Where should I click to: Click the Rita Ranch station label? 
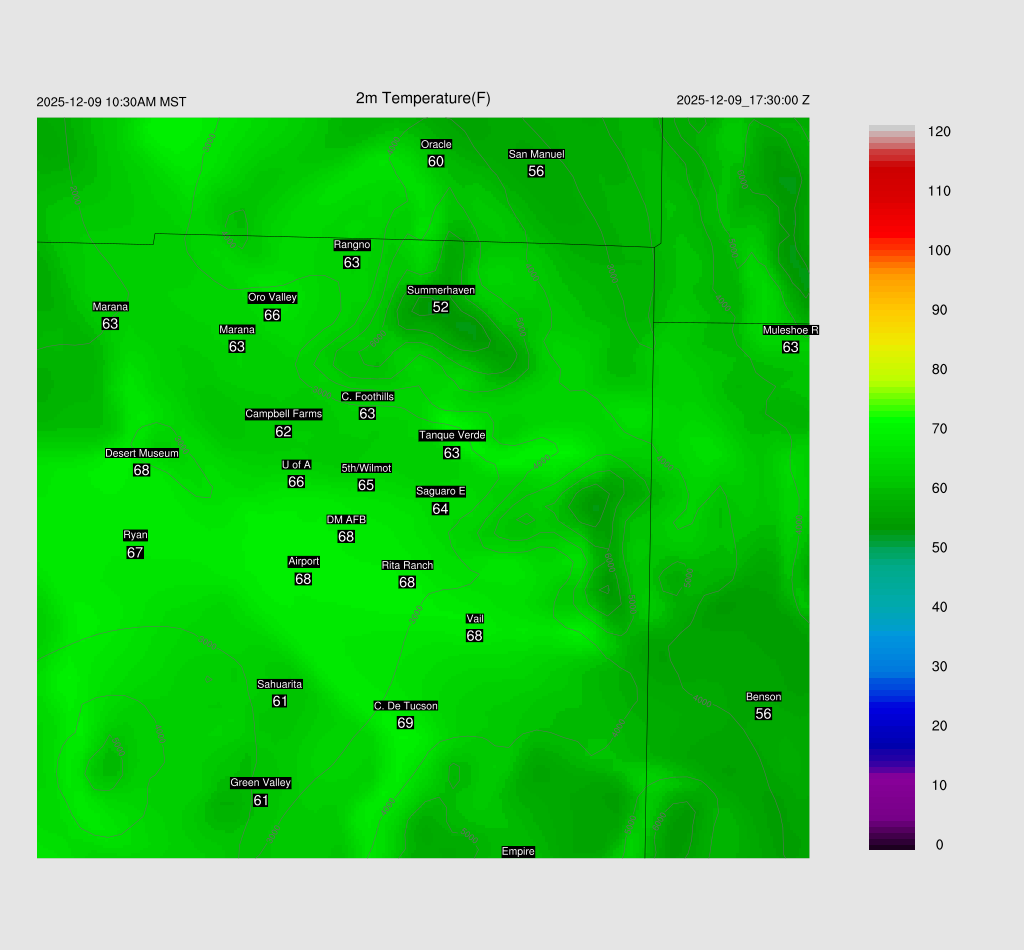click(407, 565)
